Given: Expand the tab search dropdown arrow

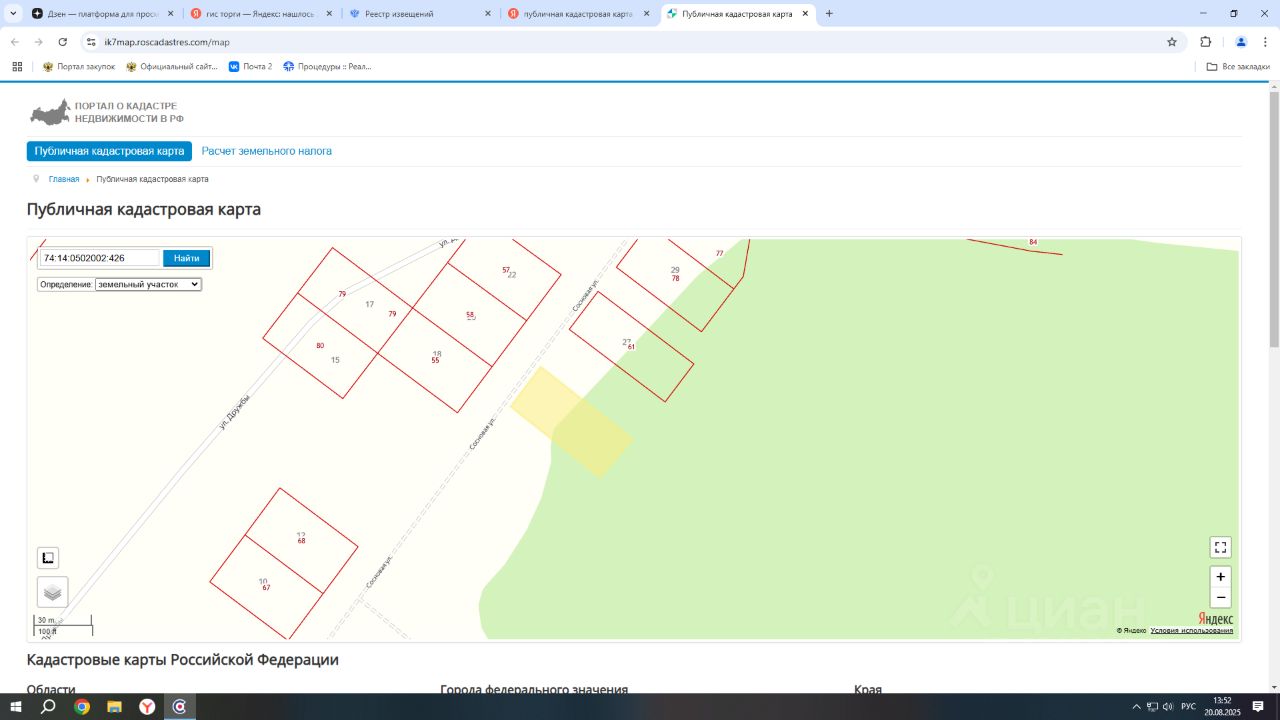Looking at the screenshot, I should click(13, 14).
